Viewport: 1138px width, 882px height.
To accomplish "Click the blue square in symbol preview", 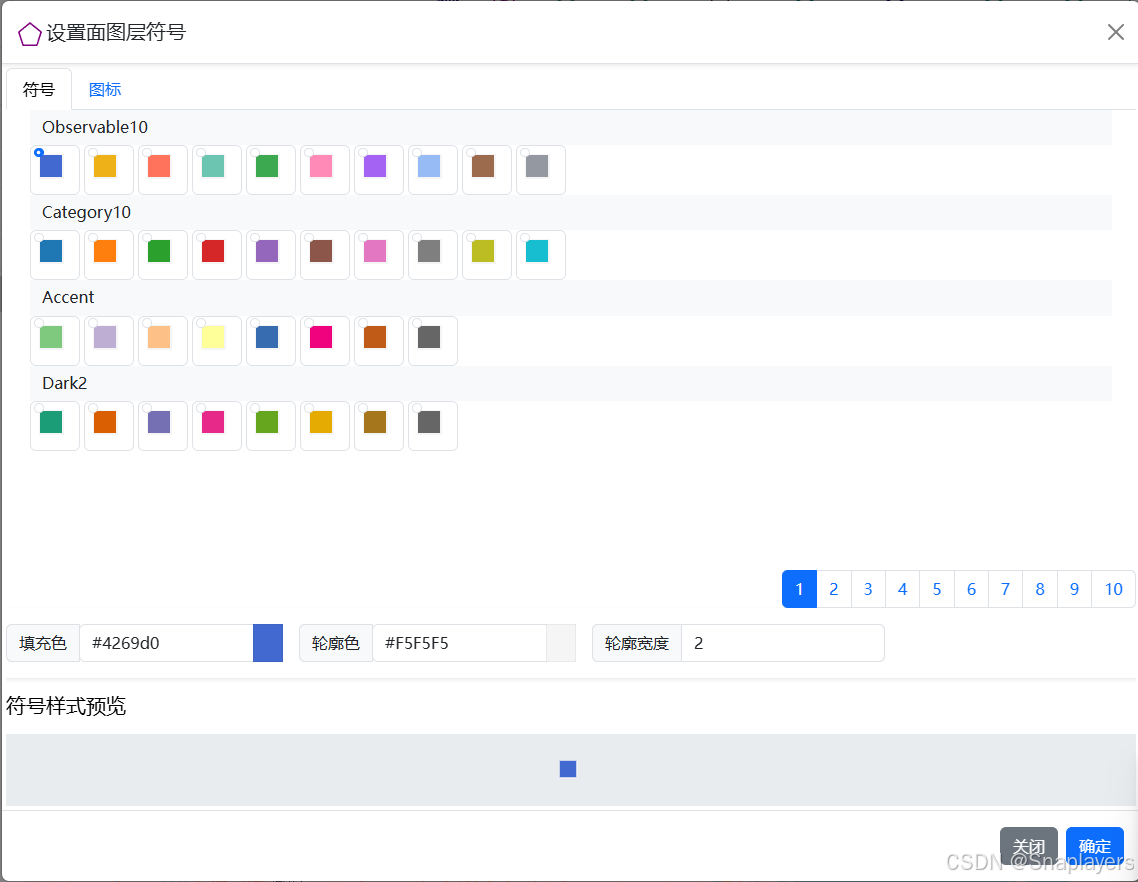I will (x=568, y=769).
